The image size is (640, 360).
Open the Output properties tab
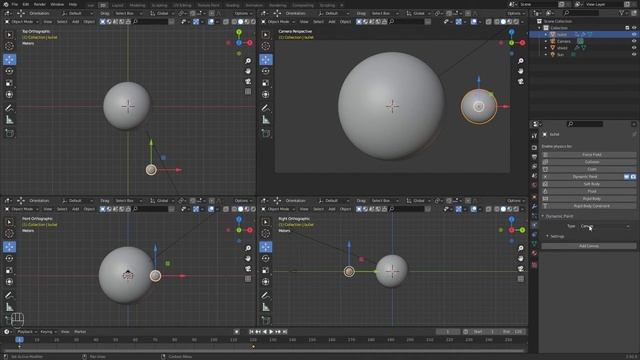(x=534, y=157)
